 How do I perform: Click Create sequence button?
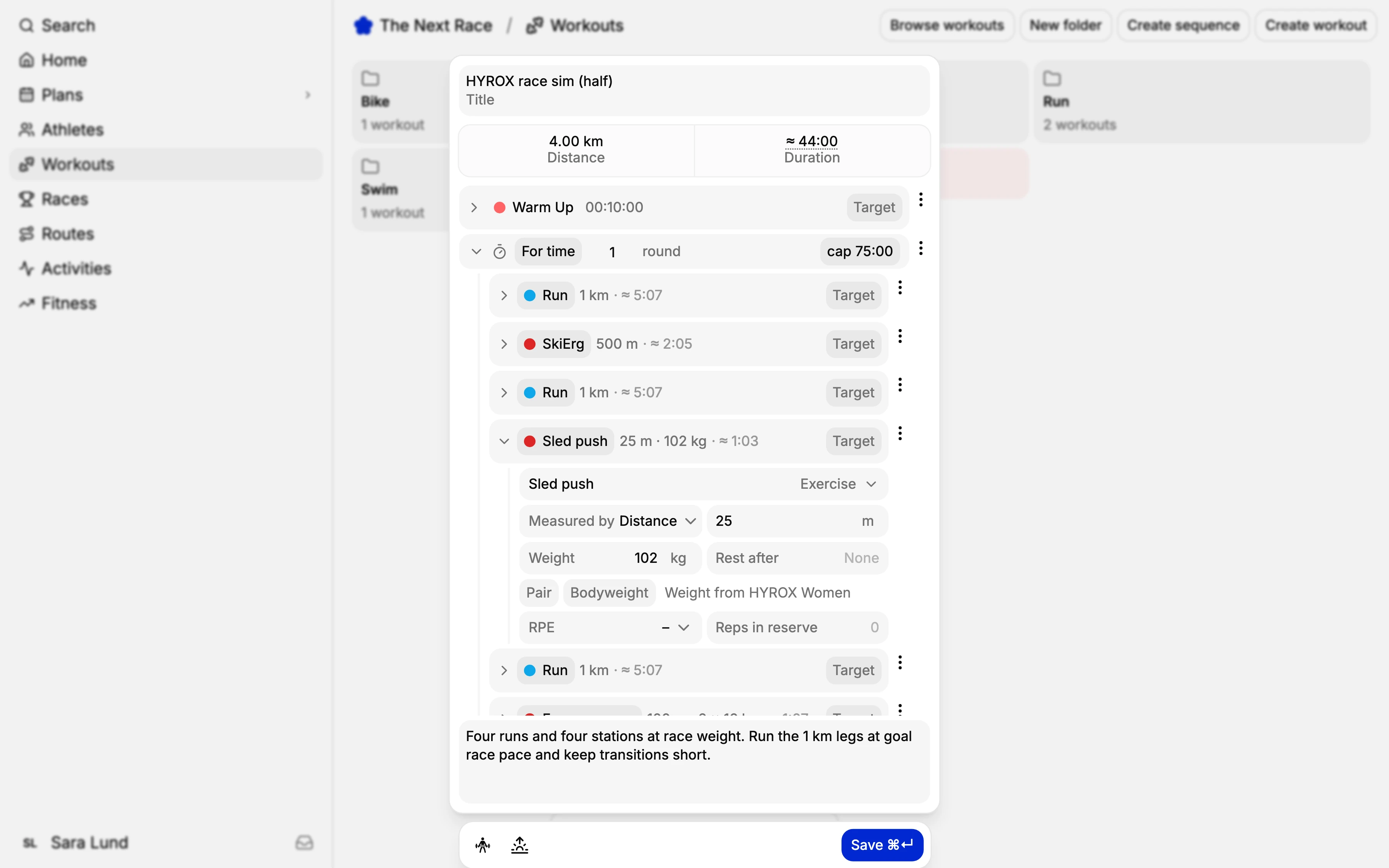(x=1183, y=25)
